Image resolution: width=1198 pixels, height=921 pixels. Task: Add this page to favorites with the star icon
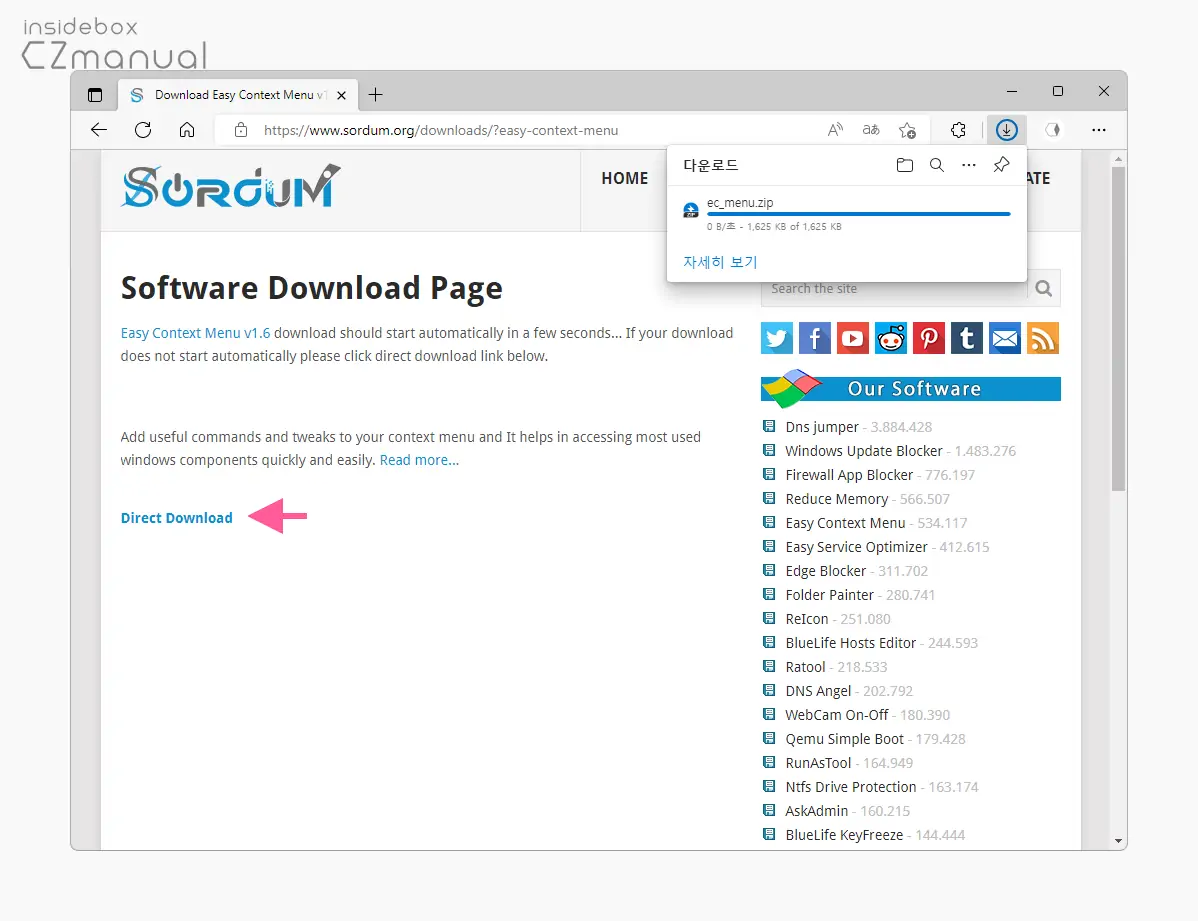click(x=908, y=130)
